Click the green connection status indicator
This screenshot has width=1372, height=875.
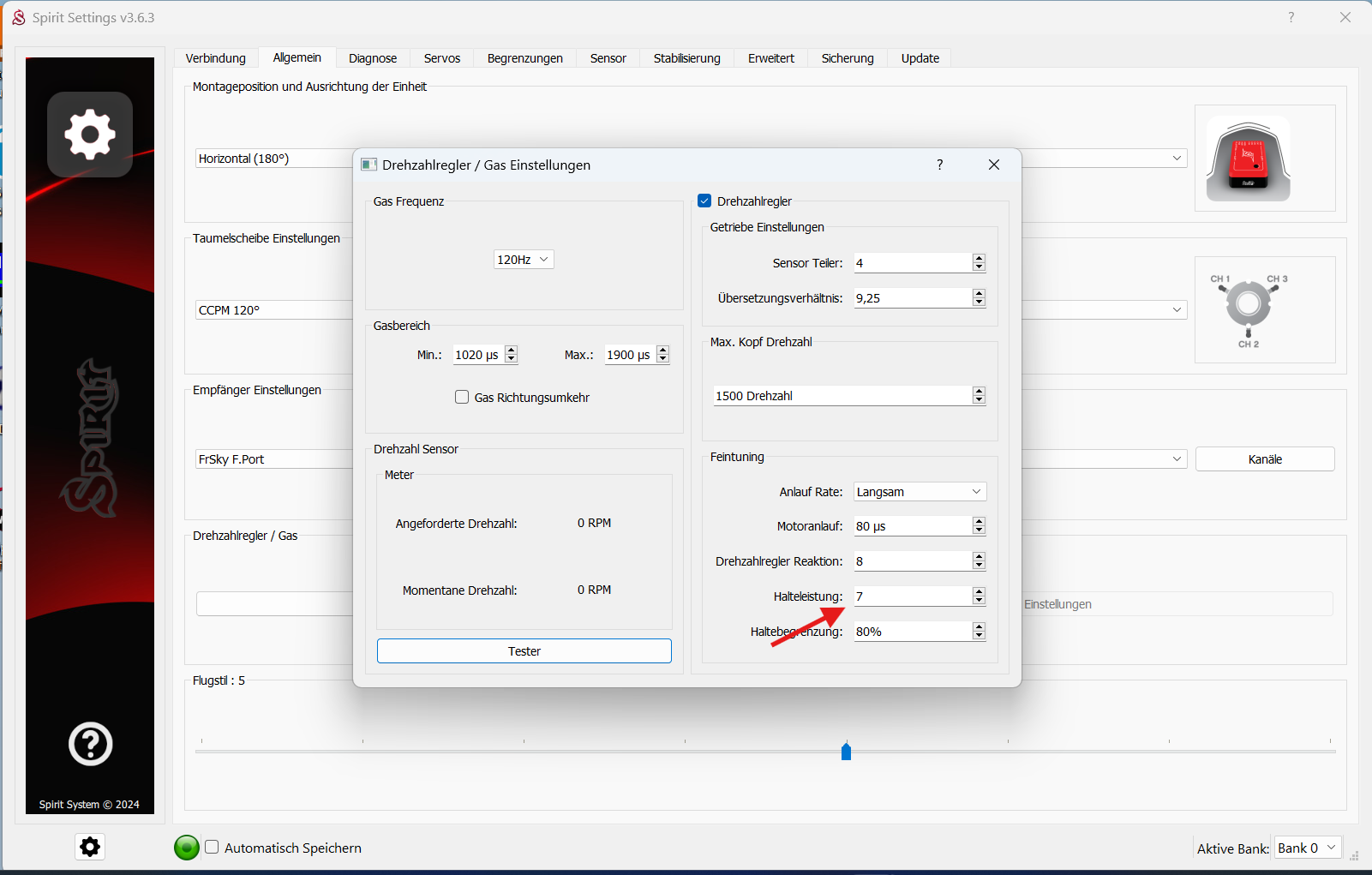pyautogui.click(x=186, y=848)
